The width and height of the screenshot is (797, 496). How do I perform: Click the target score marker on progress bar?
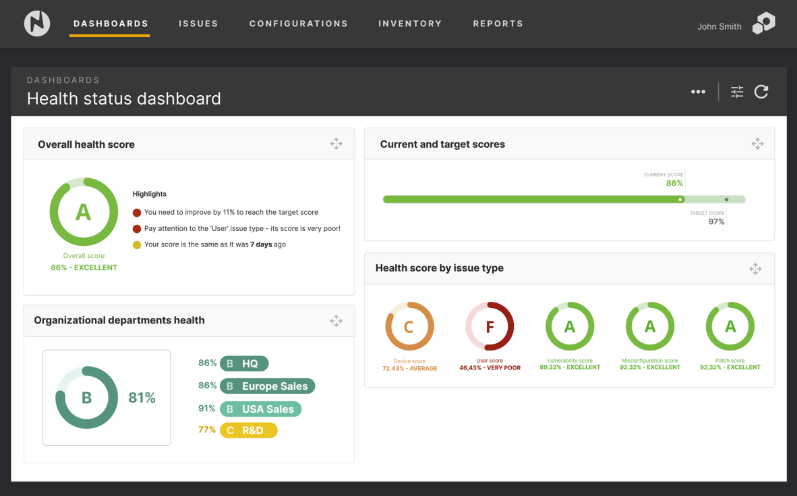(x=726, y=200)
